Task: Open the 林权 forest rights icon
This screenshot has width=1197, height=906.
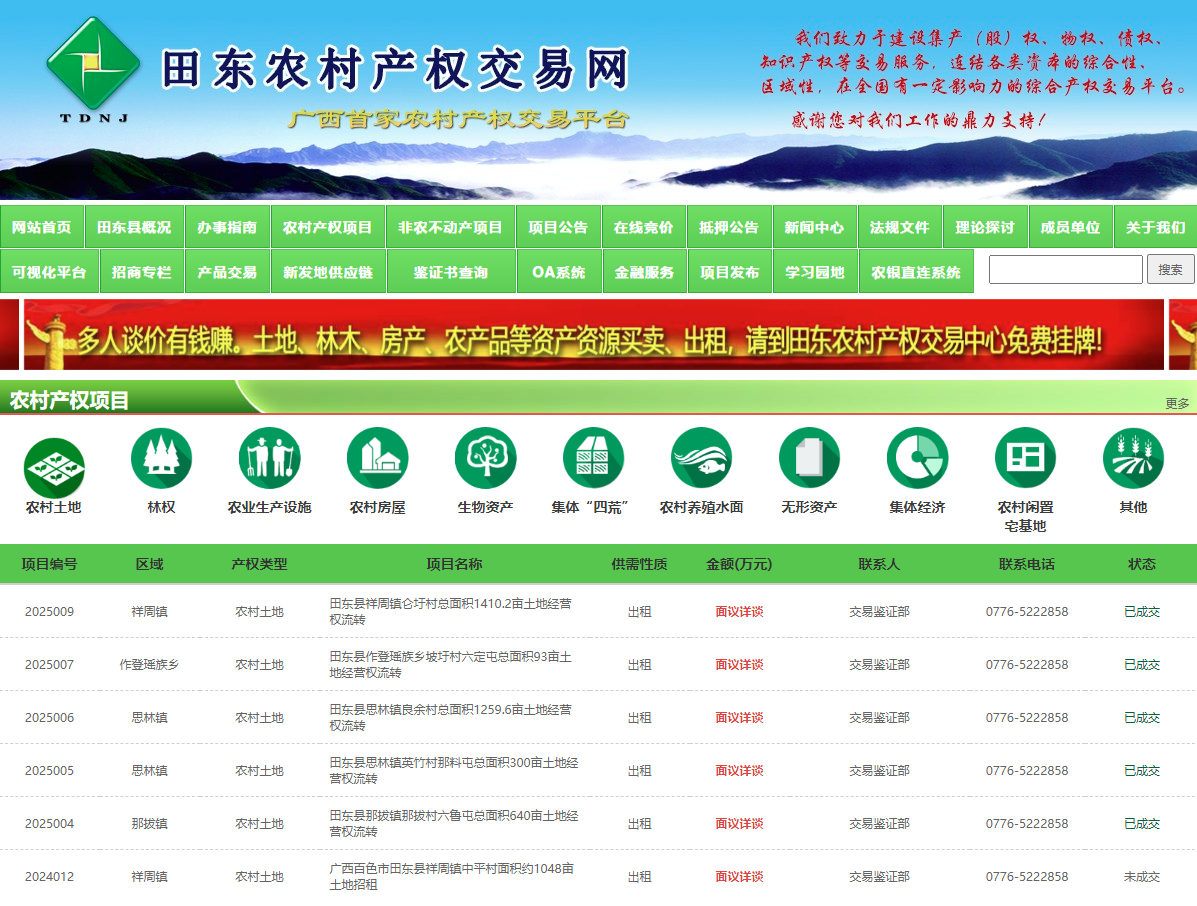Action: pyautogui.click(x=161, y=458)
